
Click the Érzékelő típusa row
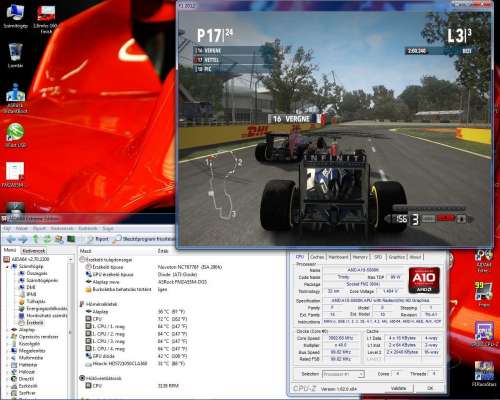(153, 267)
